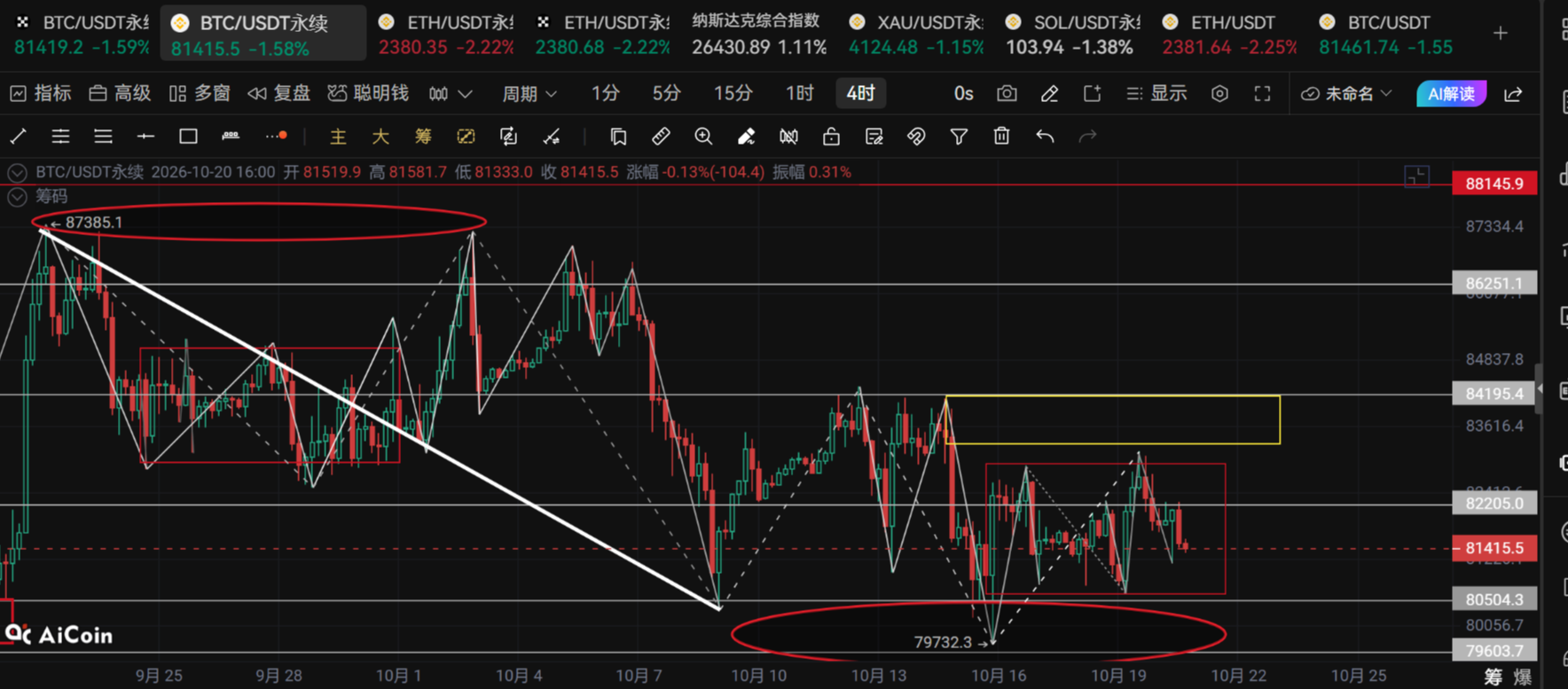1568x689 pixels.
Task: Open the 纳斯达克综合指数 tab
Action: tap(759, 34)
